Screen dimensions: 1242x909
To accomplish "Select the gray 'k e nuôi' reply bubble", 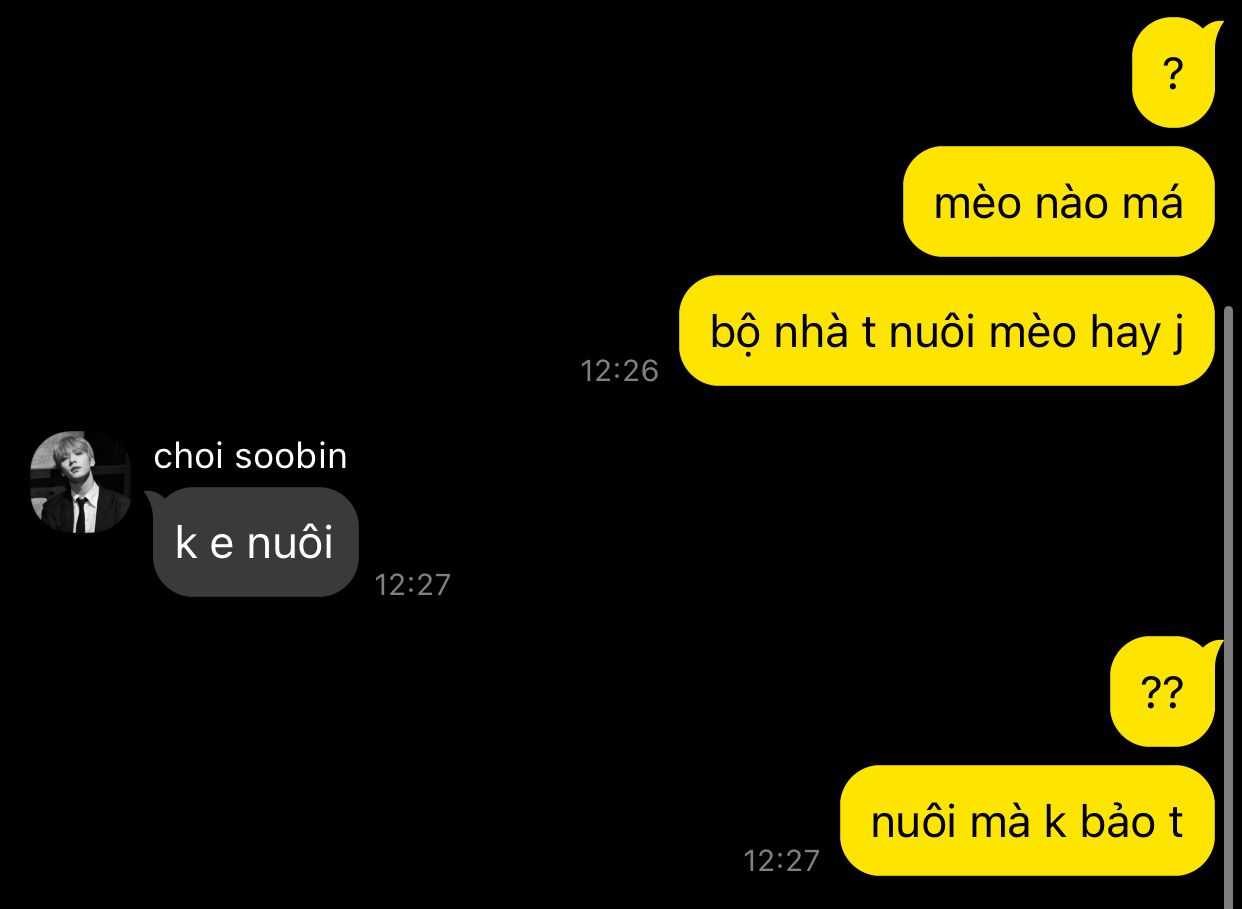I will tap(254, 543).
